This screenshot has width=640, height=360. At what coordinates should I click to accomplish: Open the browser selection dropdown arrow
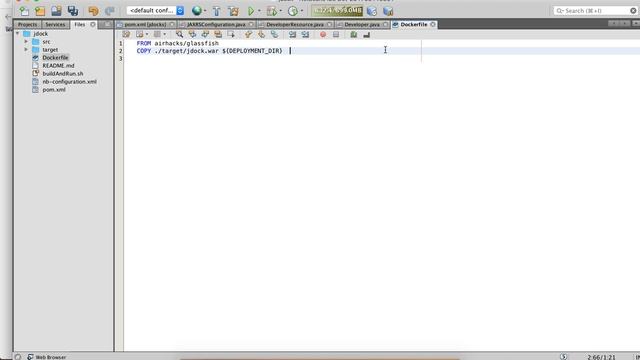(x=205, y=11)
